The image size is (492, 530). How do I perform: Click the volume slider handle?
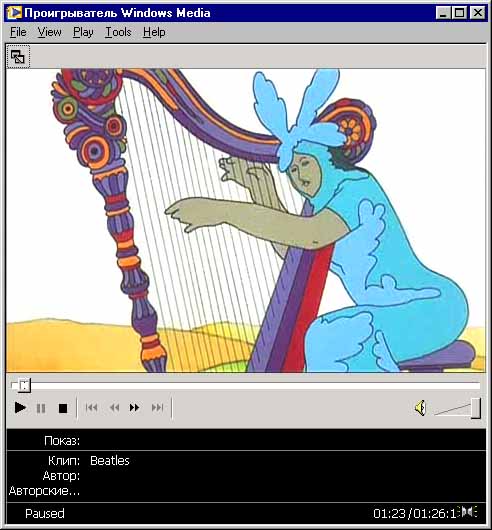point(476,408)
